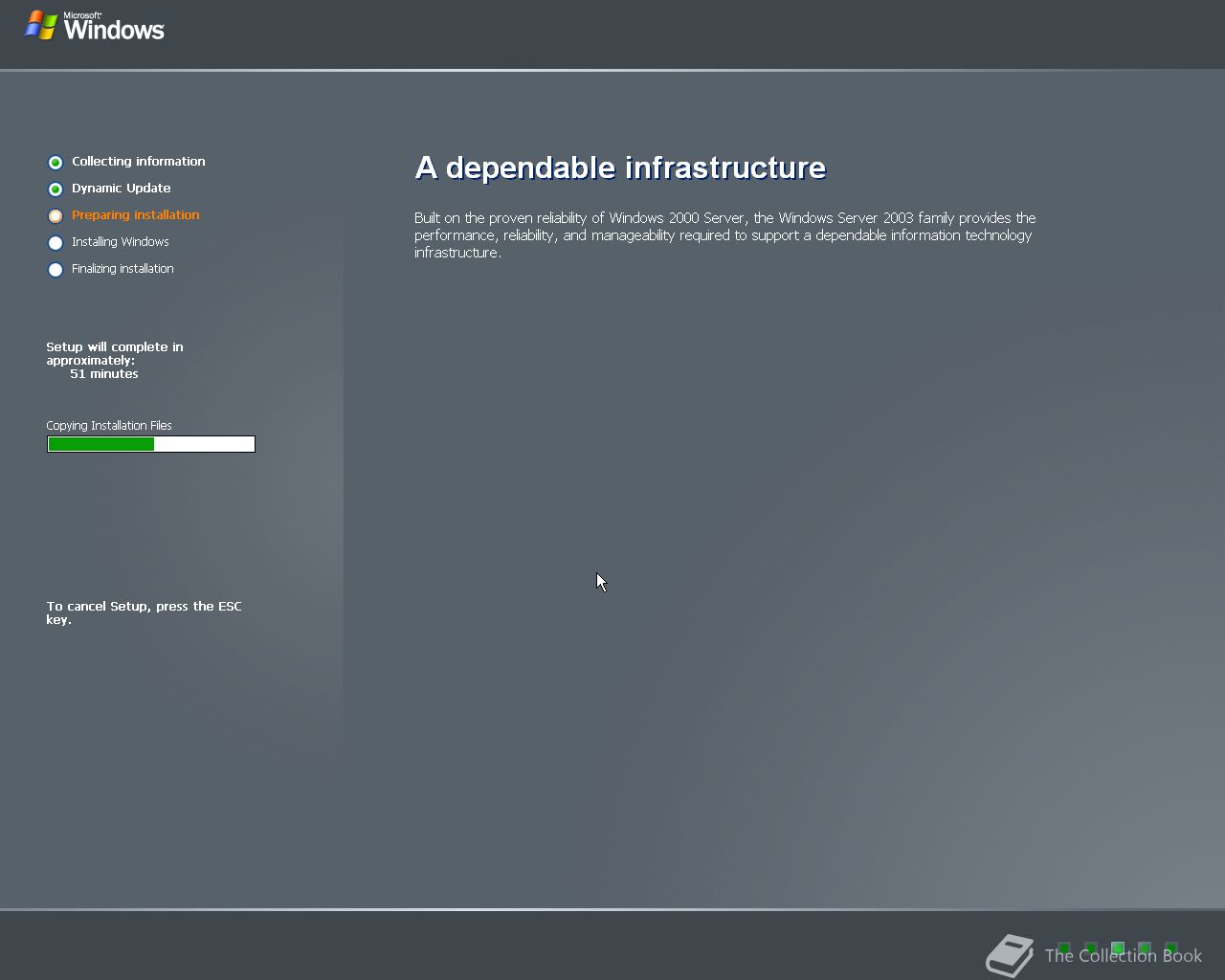Click the "Copying Installation Files" caption
The width and height of the screenshot is (1225, 980).
click(109, 426)
